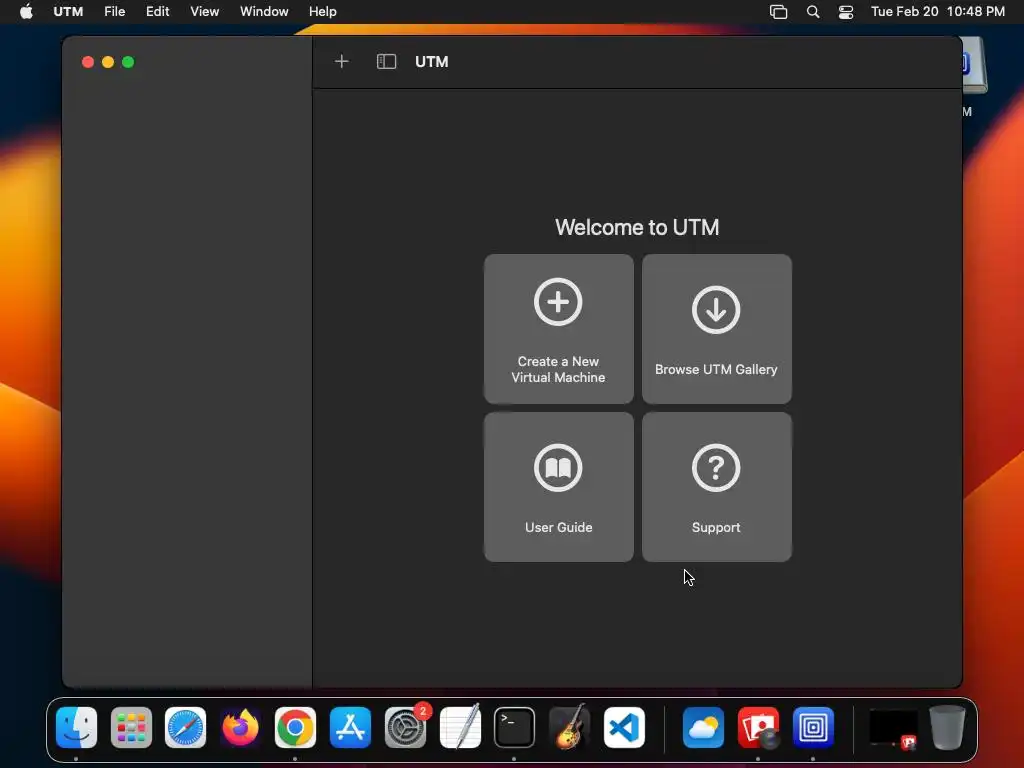
Task: Open the red photo app in Dock
Action: (x=758, y=728)
